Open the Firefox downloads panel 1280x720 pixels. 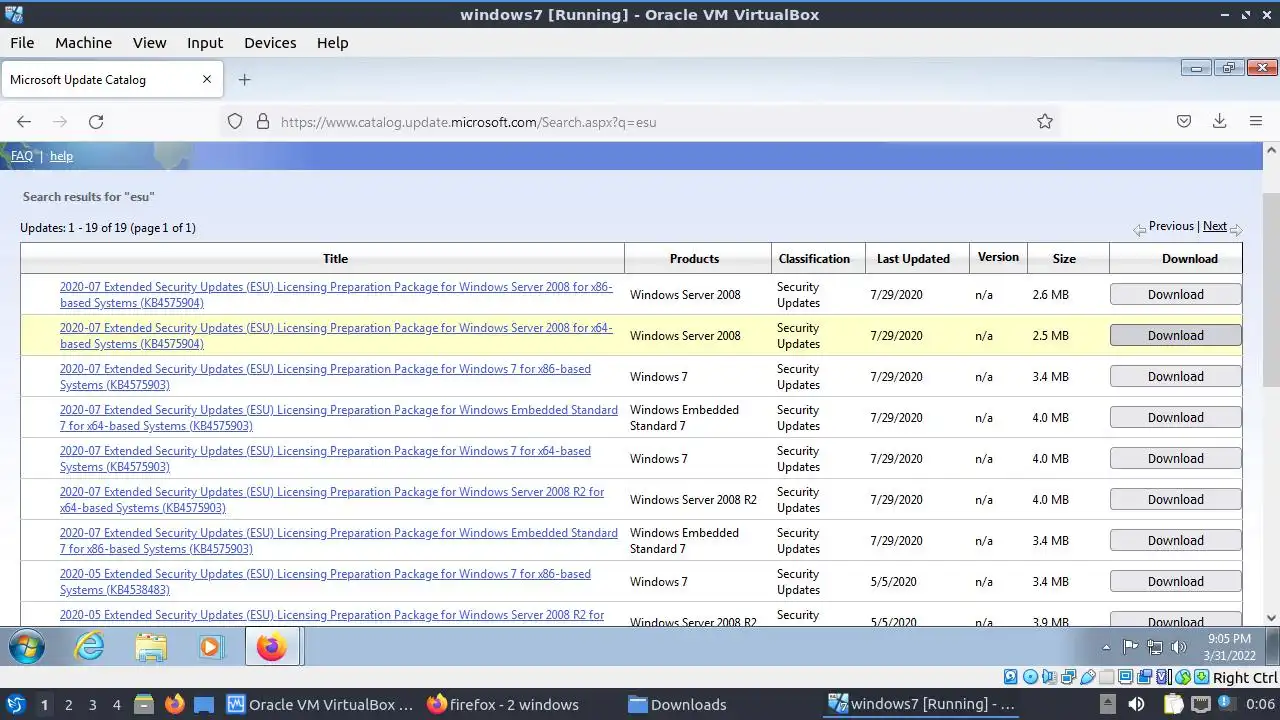tap(1220, 122)
